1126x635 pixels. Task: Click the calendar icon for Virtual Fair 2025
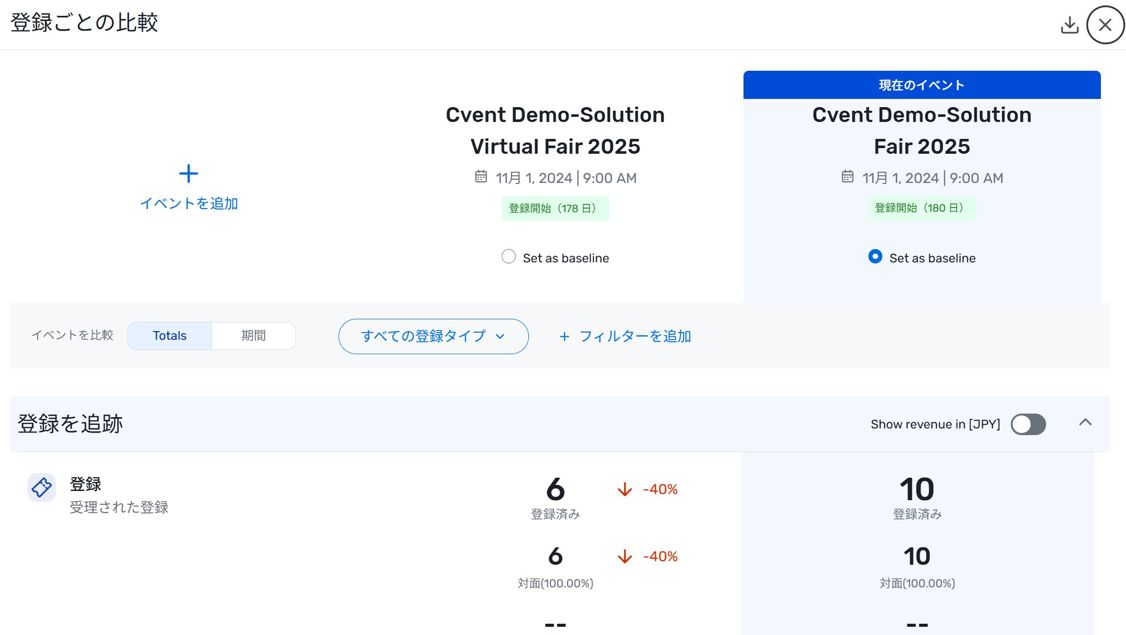(481, 177)
